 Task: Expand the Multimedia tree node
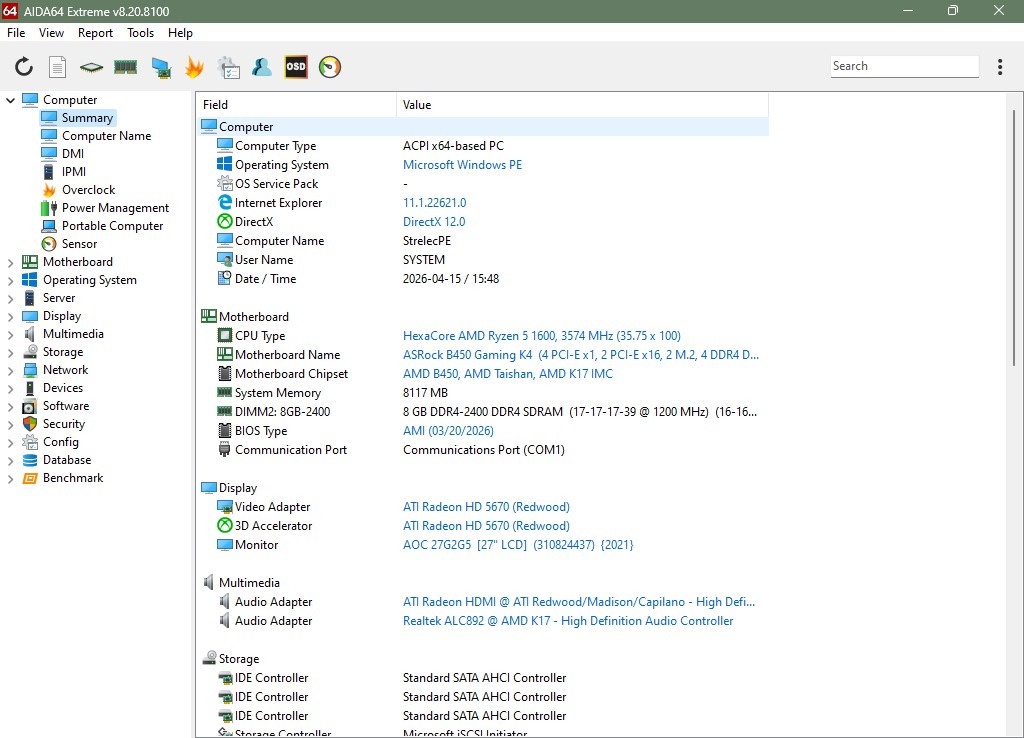click(x=10, y=334)
